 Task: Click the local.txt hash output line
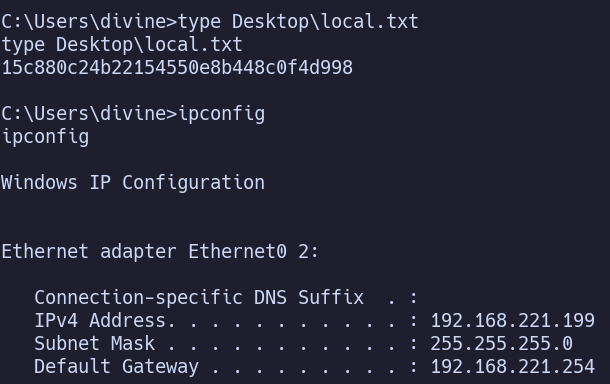pos(177,68)
